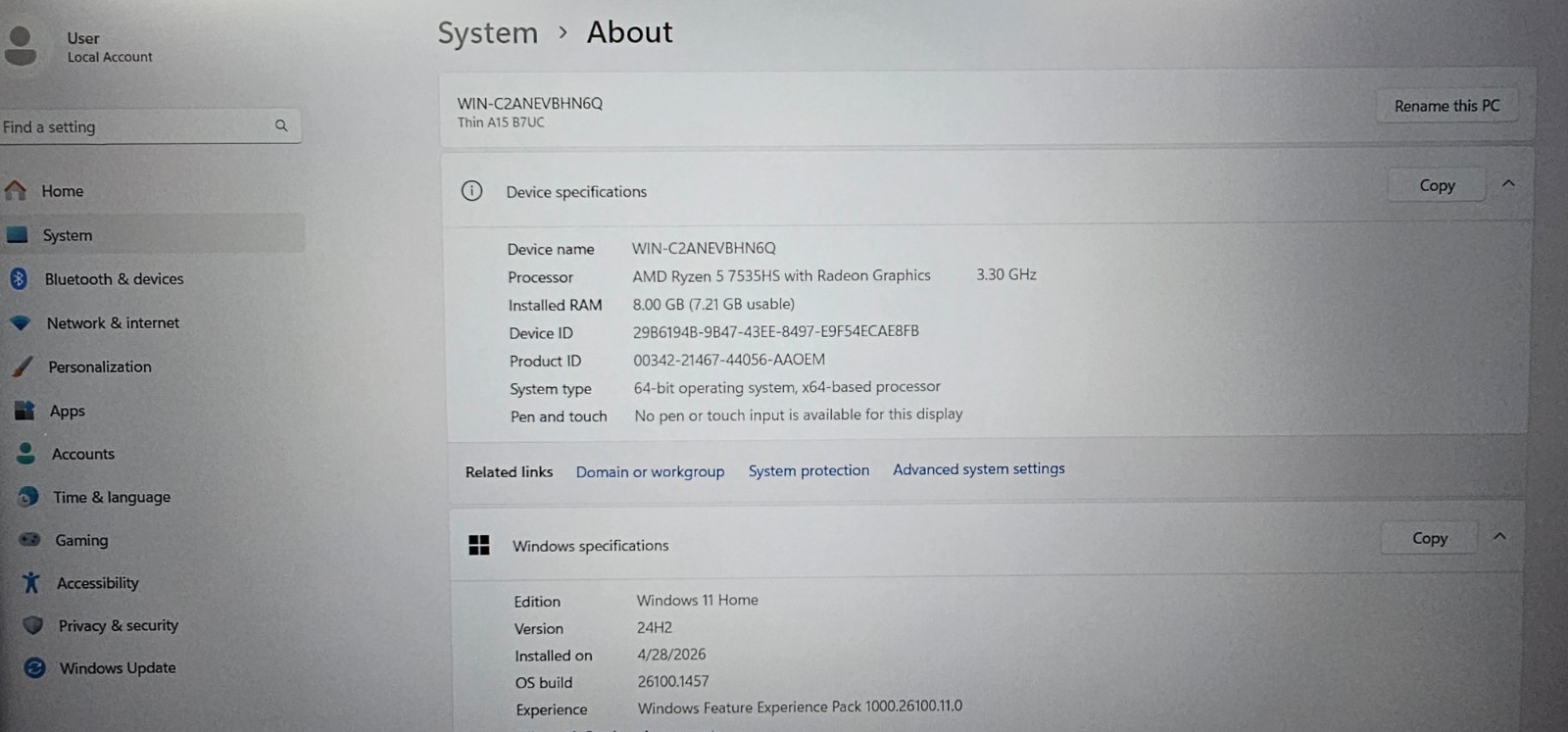Click the Personalization paintbrush icon
The width and height of the screenshot is (1568, 732).
coord(22,366)
